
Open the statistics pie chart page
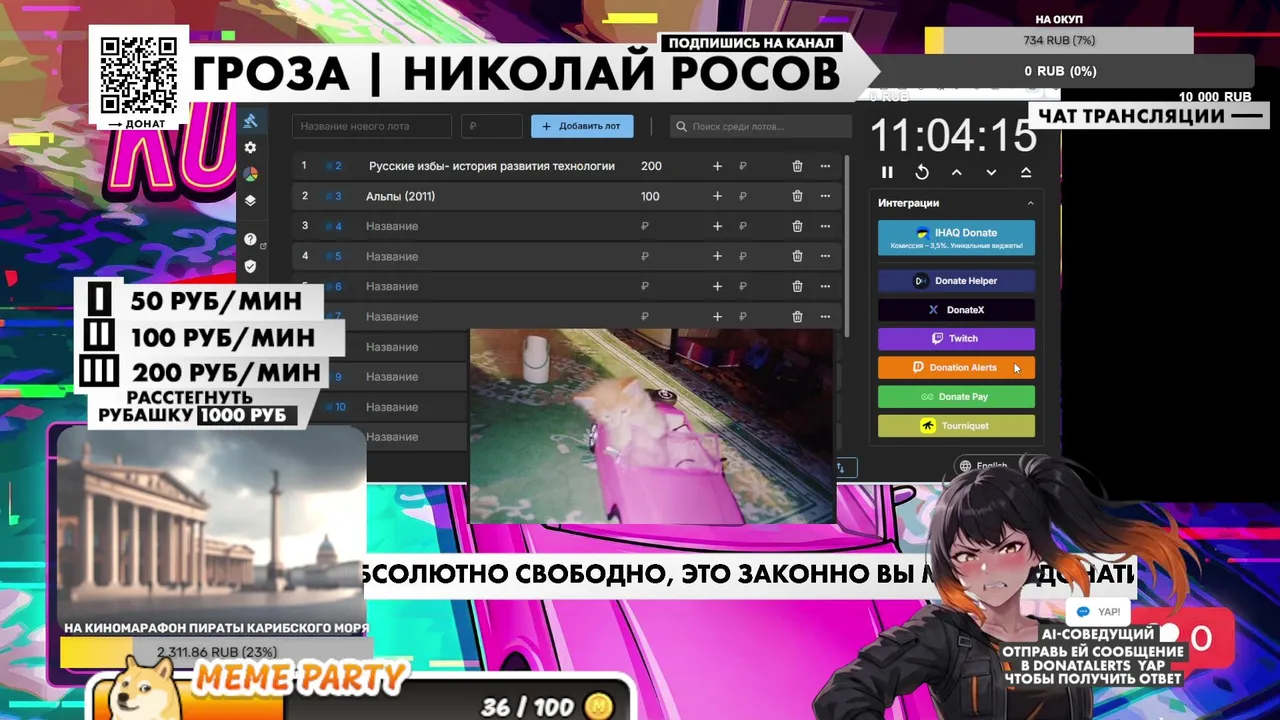250,174
